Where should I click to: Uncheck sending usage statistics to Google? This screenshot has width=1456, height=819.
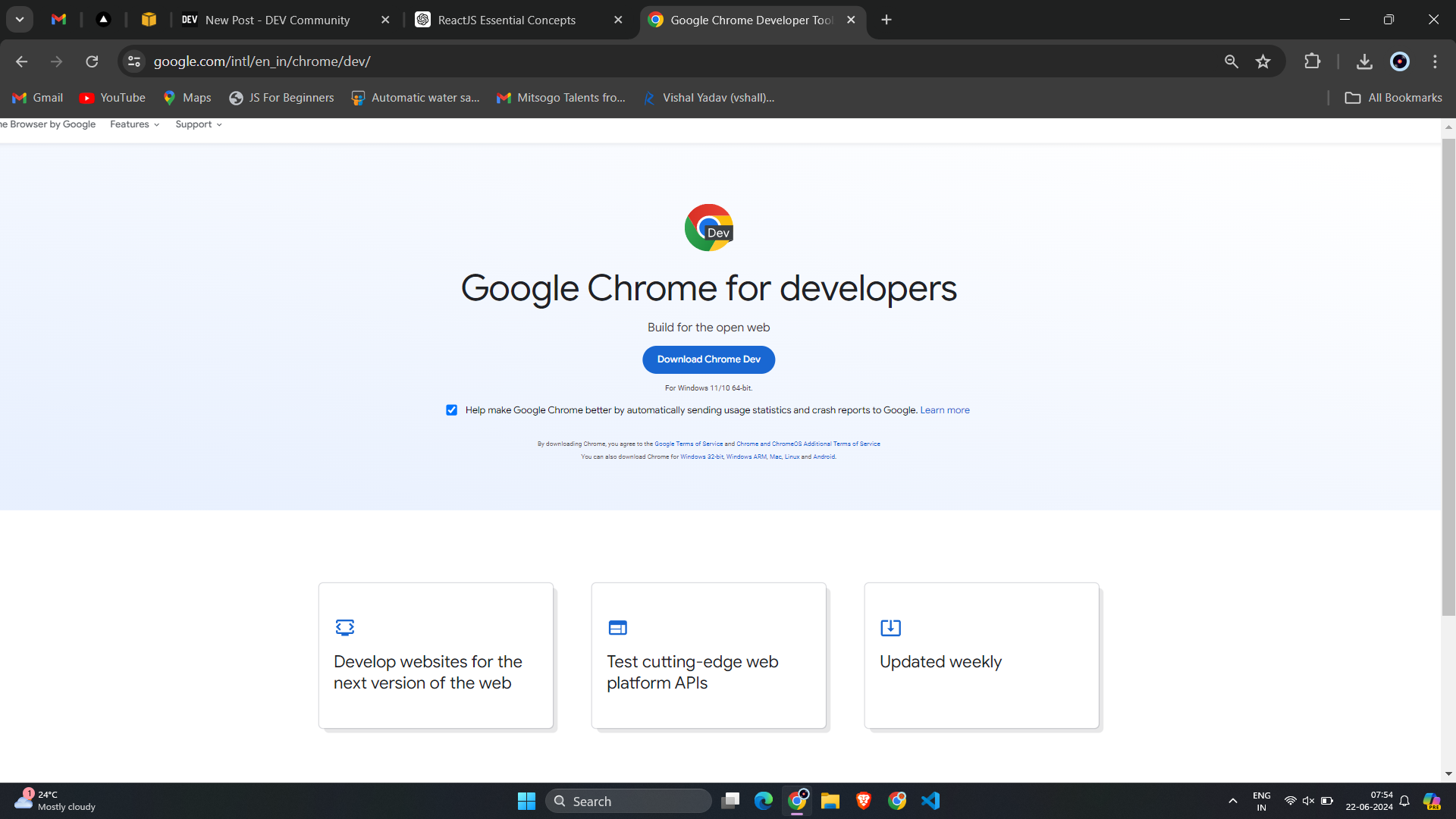[x=451, y=410]
